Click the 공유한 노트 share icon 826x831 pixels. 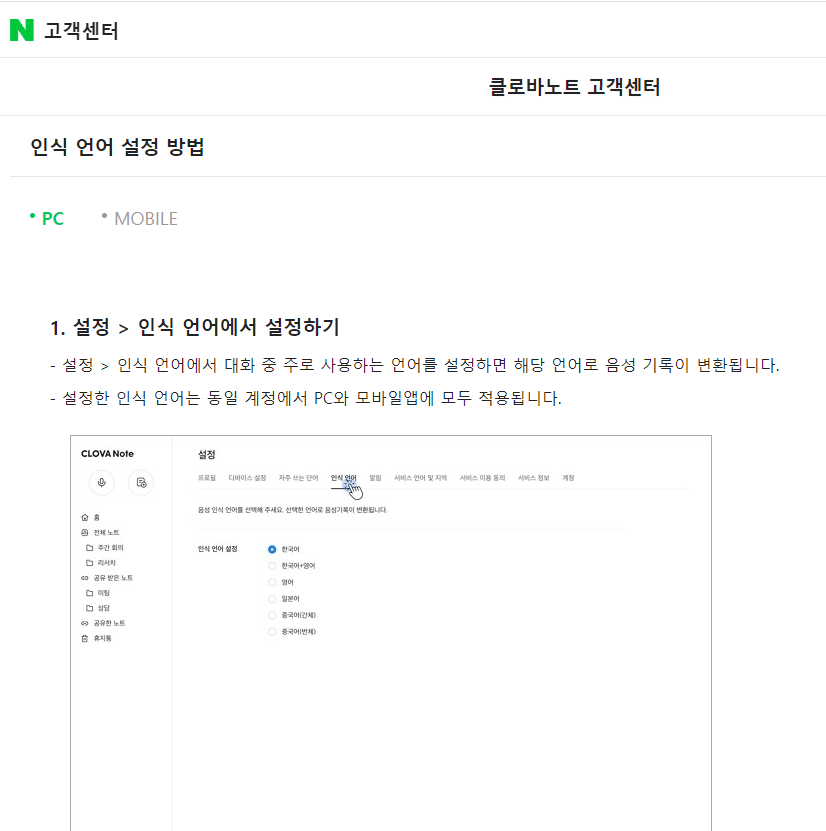[x=85, y=622]
